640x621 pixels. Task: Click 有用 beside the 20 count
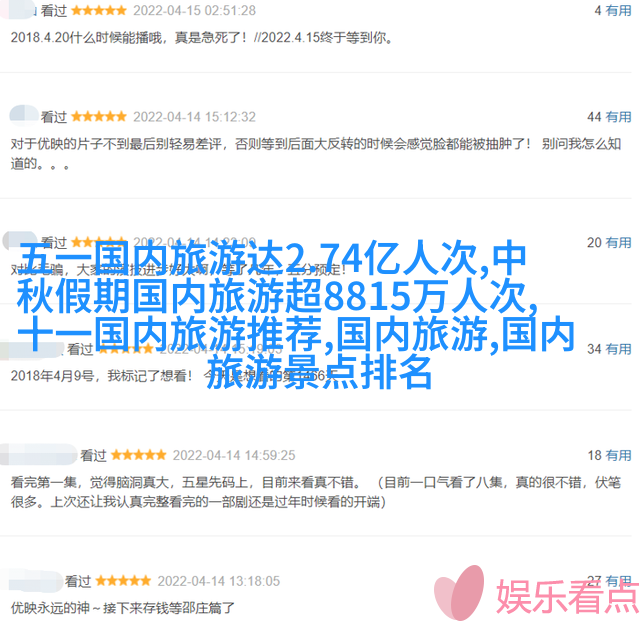618,243
